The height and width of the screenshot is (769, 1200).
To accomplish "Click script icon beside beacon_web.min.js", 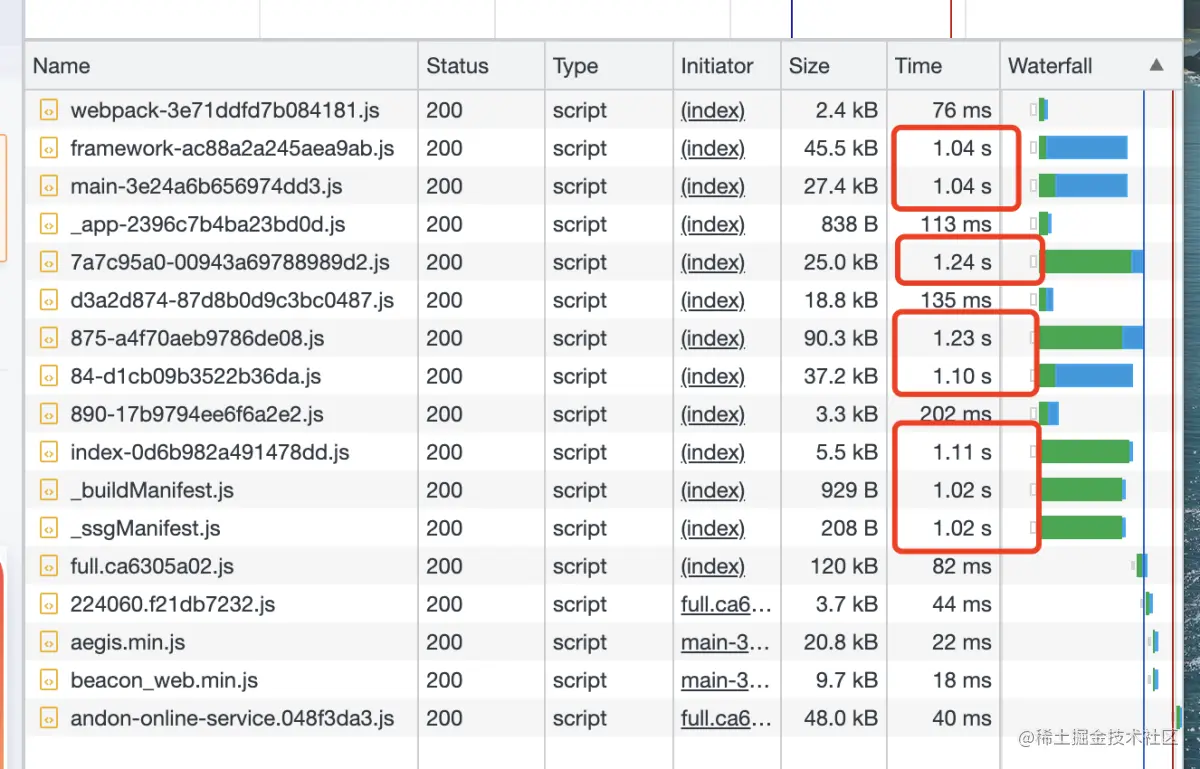I will pos(48,680).
